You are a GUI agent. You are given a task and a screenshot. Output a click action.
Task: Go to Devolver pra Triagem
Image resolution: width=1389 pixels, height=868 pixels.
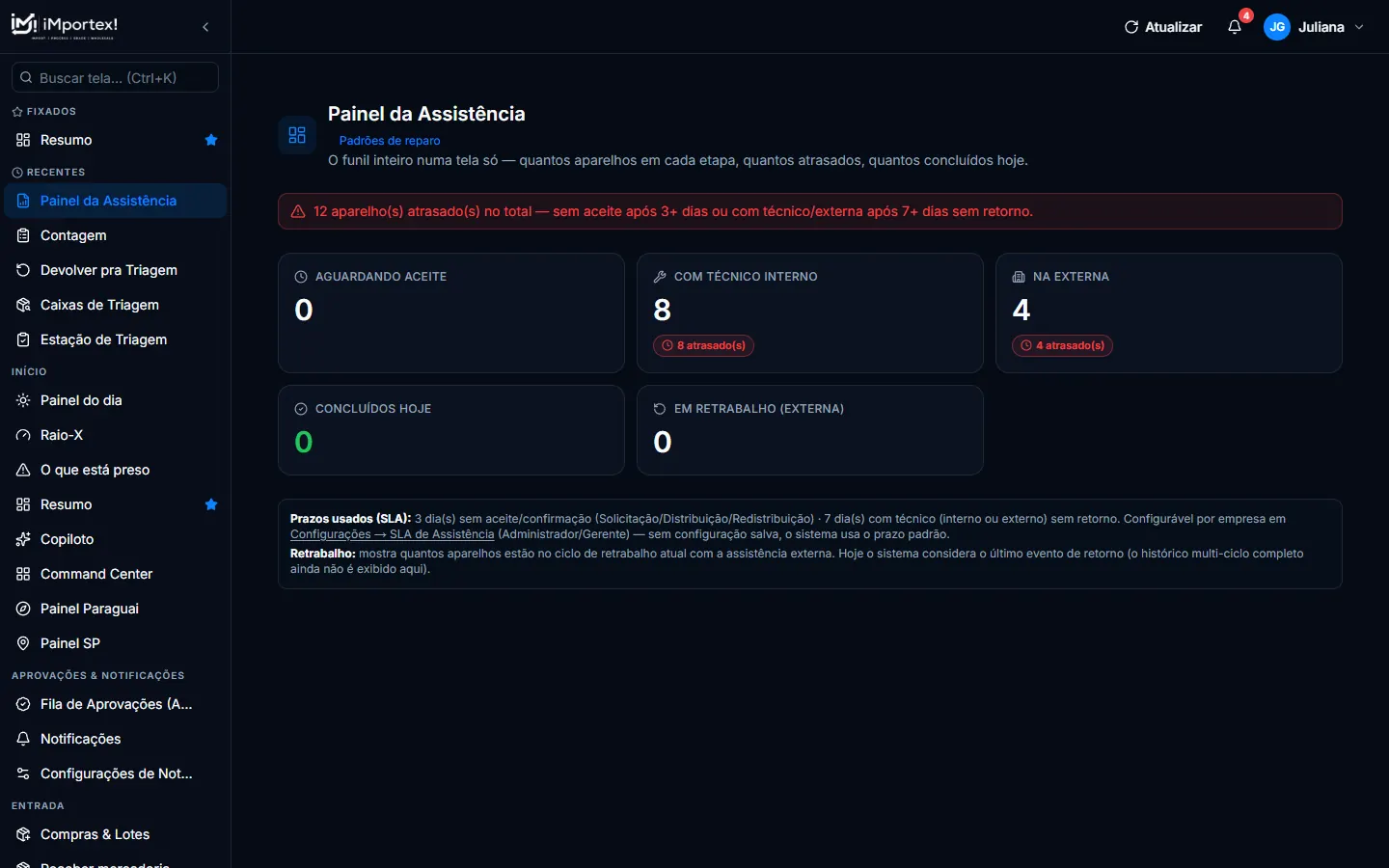[x=115, y=270]
